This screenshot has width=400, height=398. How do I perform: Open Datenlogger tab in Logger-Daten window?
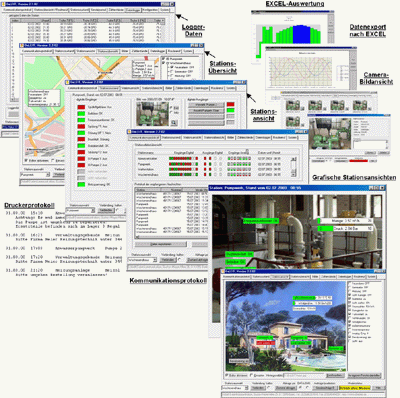pos(133,10)
